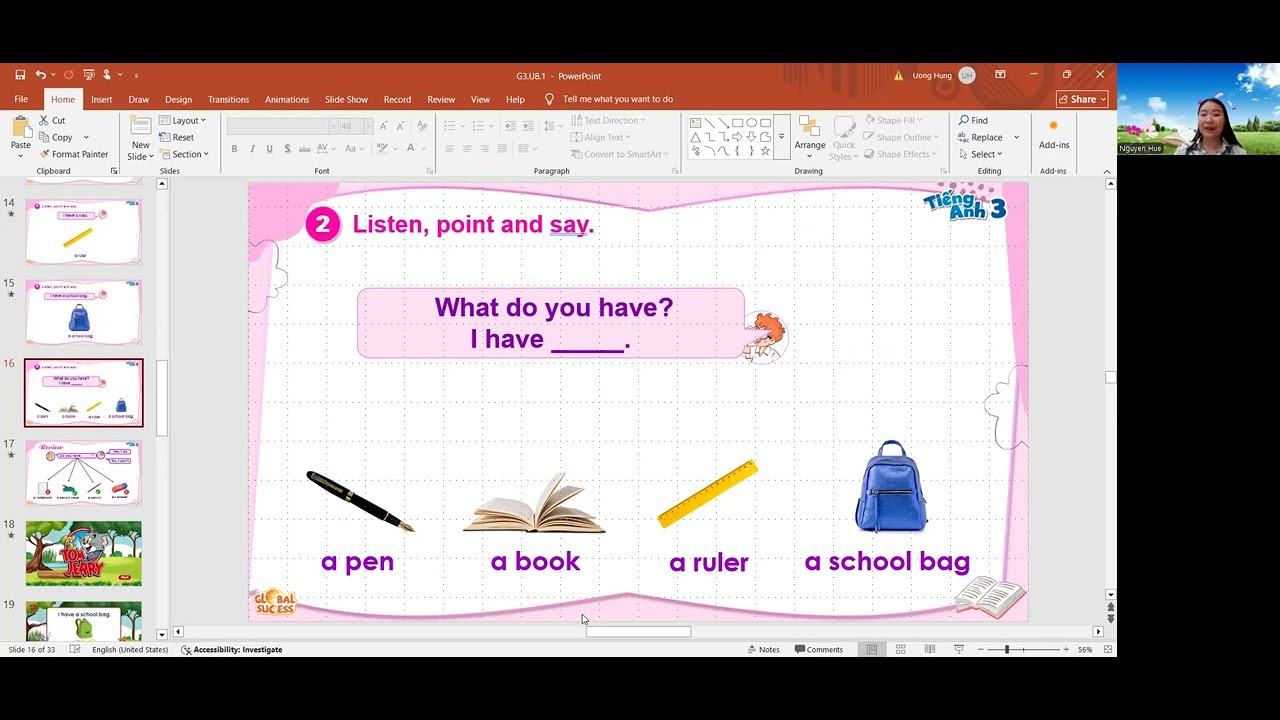Collapse the ribbon with the chevron
This screenshot has height=720, width=1280.
tap(1107, 171)
